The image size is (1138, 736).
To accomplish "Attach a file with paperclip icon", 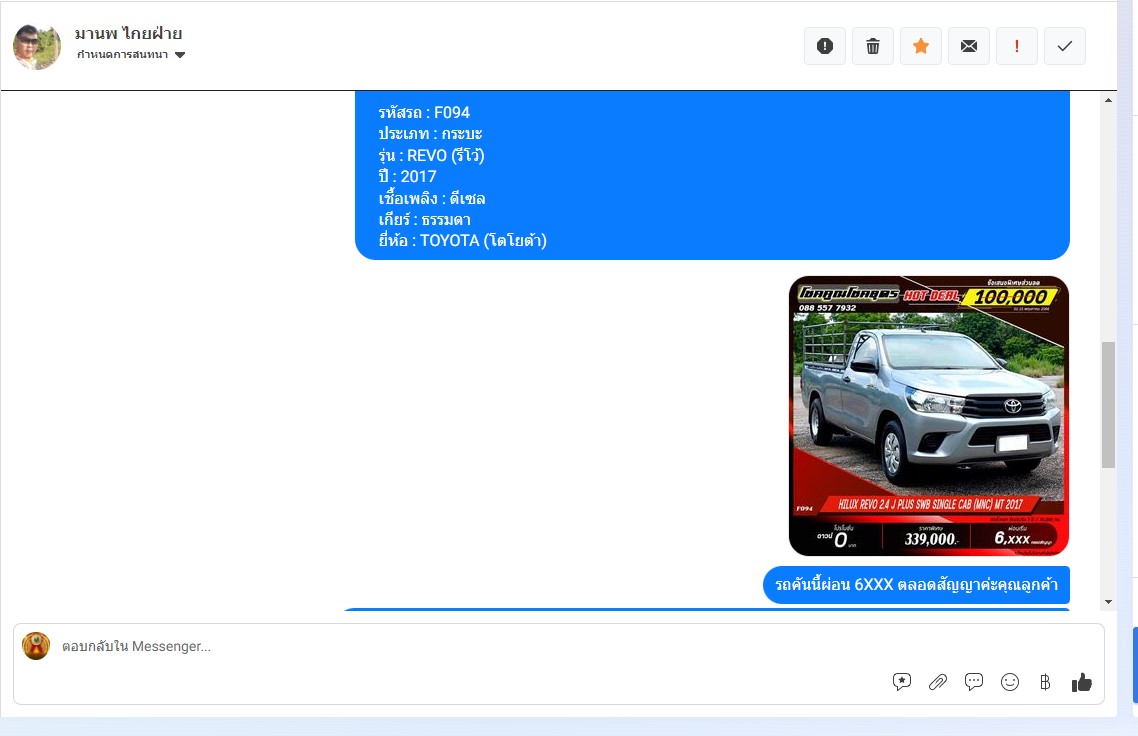I will (938, 682).
